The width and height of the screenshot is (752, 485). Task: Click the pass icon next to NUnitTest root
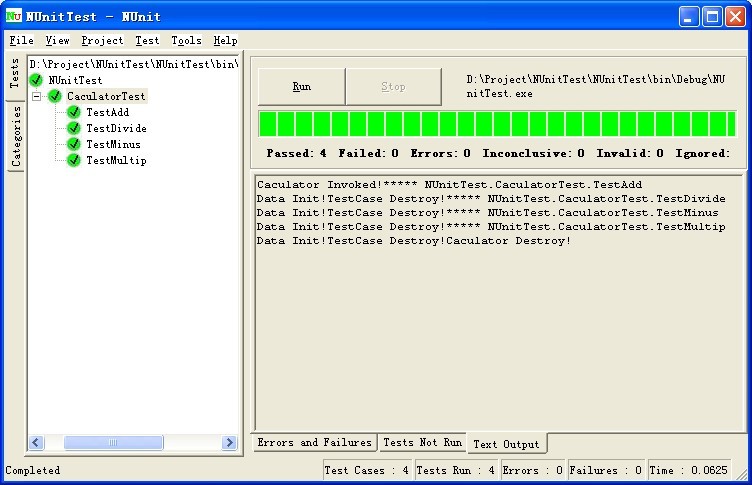(x=37, y=80)
